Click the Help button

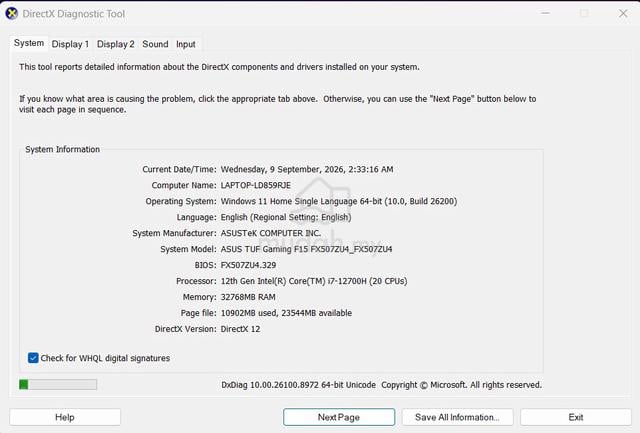point(65,417)
